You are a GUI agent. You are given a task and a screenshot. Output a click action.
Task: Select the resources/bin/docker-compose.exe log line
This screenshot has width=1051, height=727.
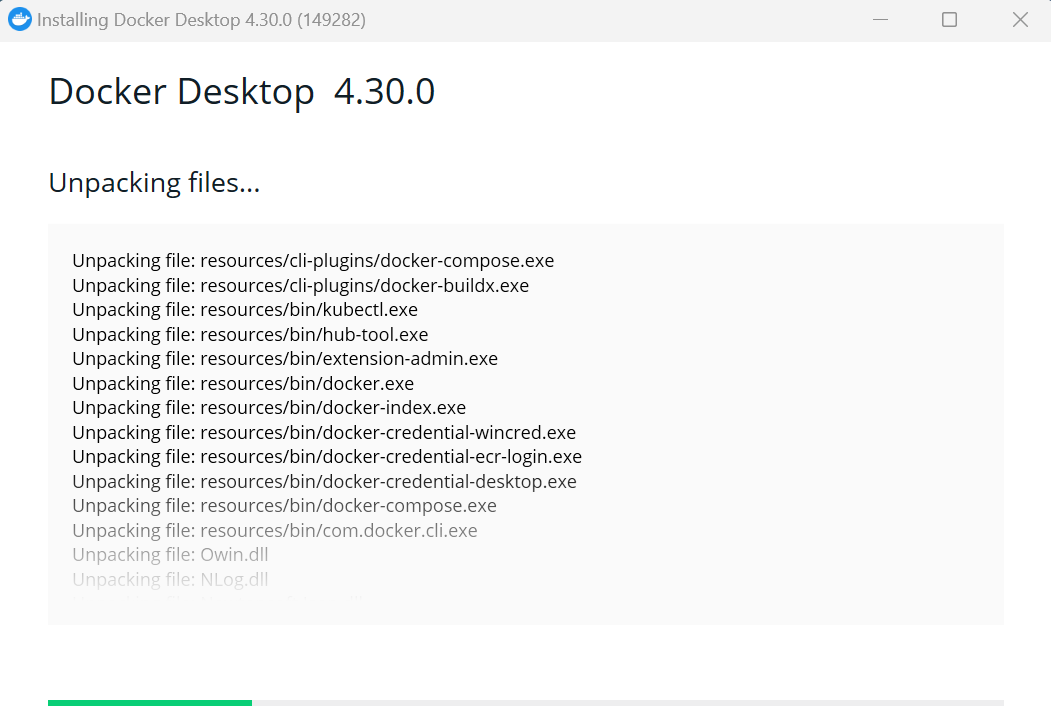(284, 505)
